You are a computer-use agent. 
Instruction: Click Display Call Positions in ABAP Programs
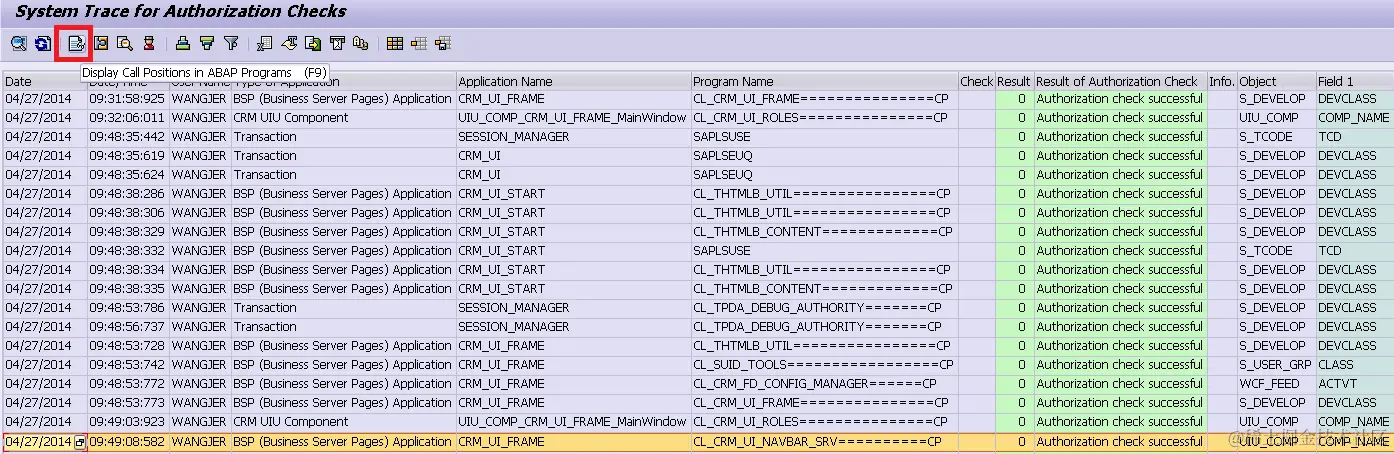coord(75,43)
